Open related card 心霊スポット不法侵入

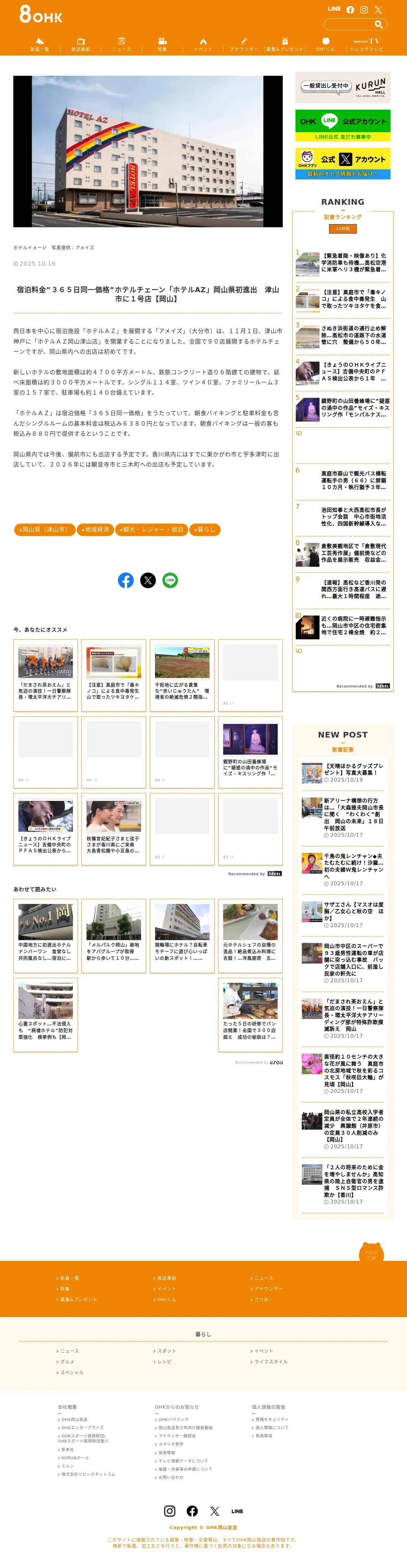[46, 1015]
